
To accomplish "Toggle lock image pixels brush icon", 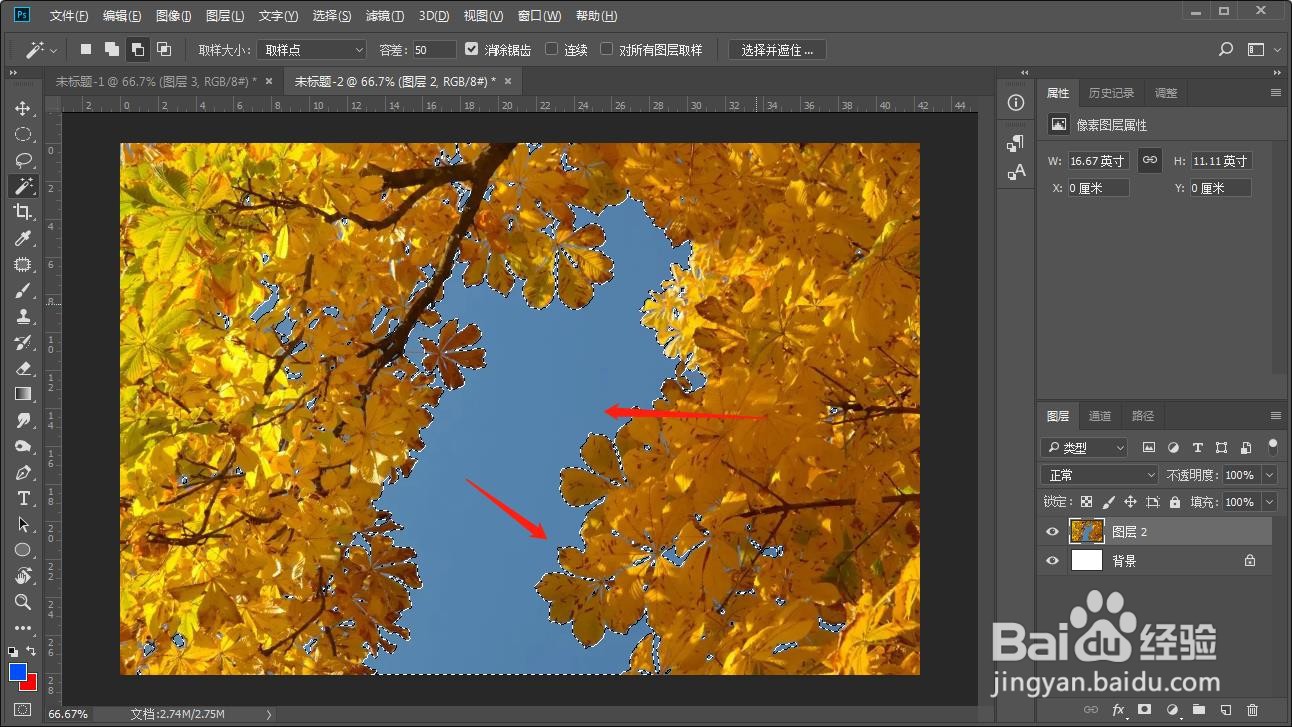I will pos(1109,502).
